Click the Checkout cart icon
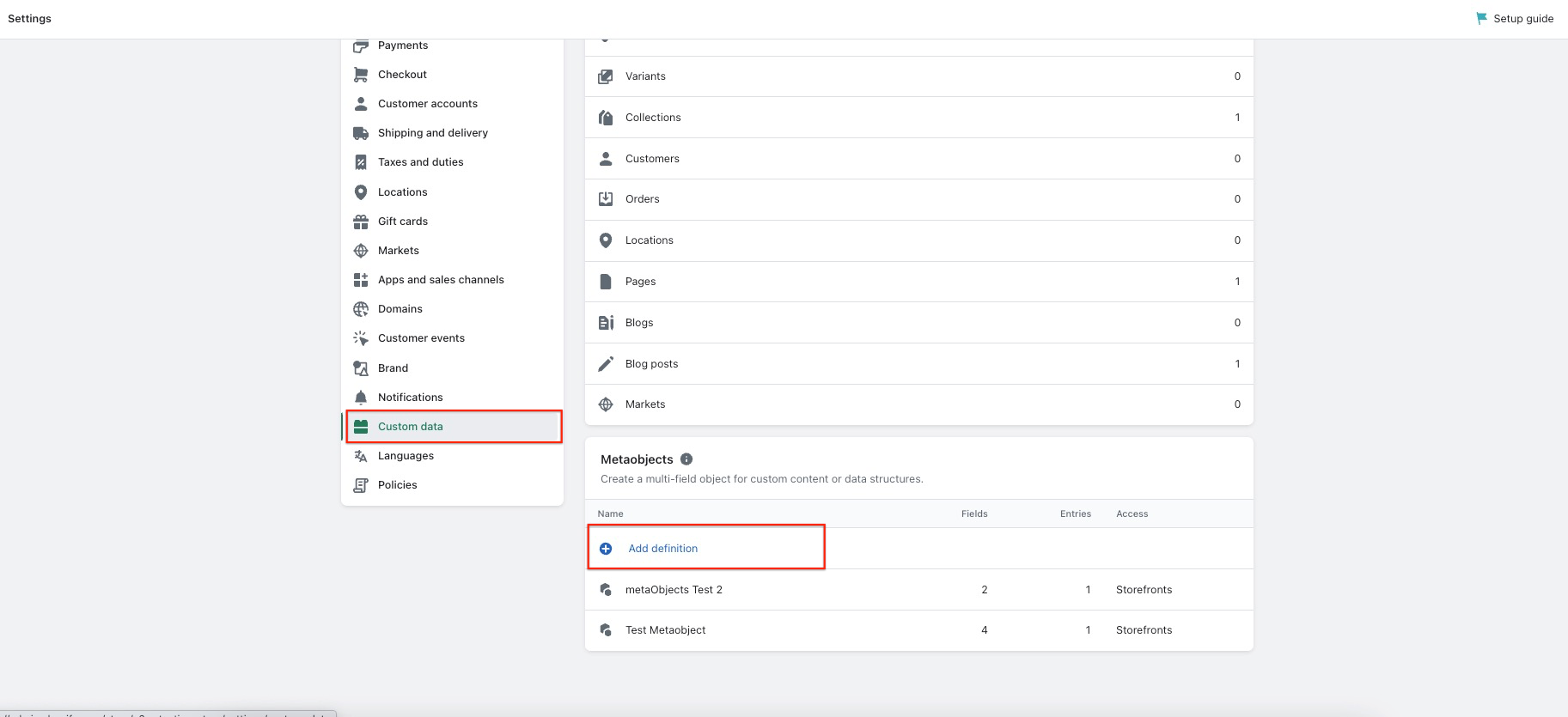Screen dimensions: 1568x717 [x=361, y=75]
